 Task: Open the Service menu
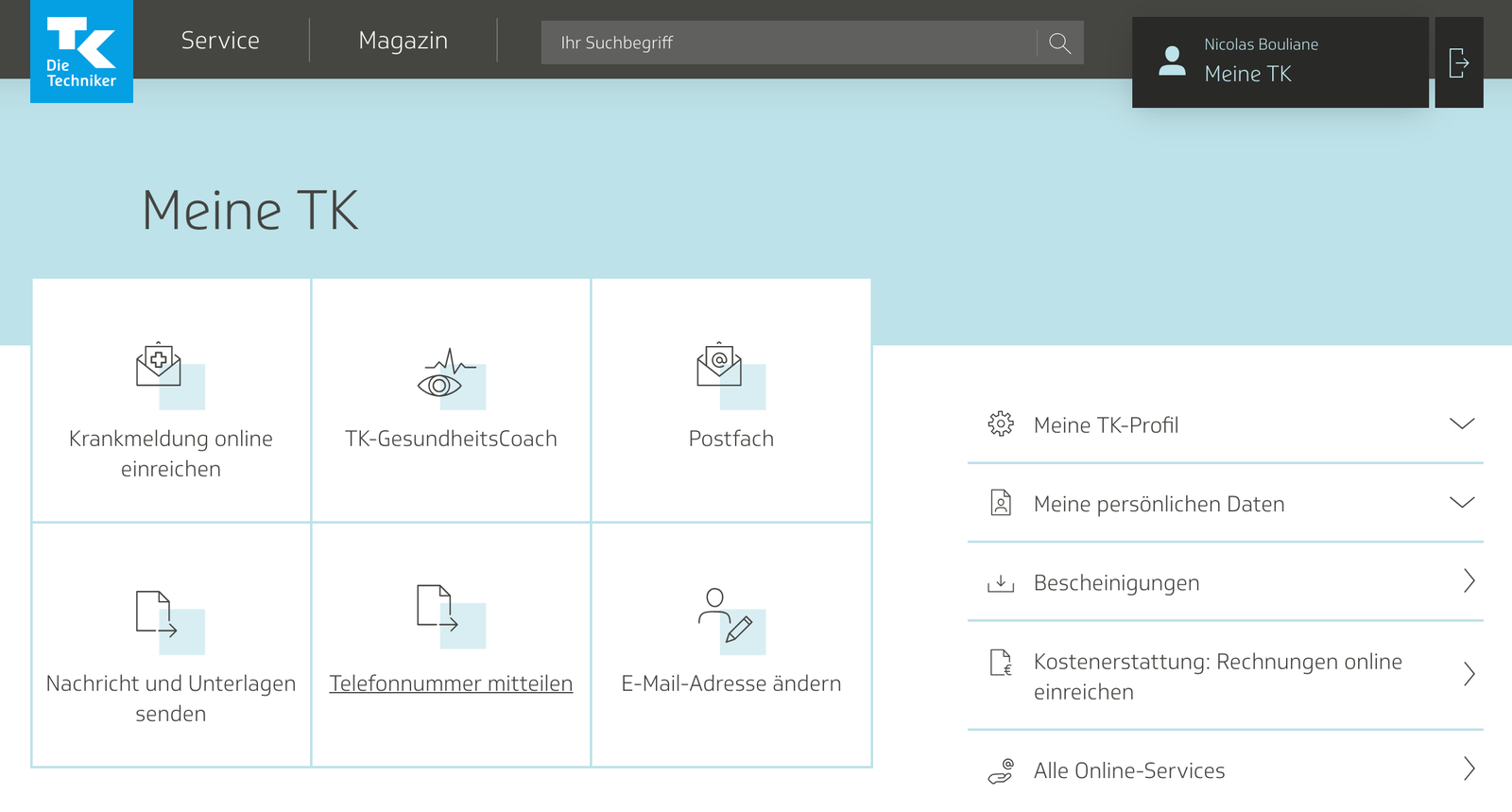point(220,41)
